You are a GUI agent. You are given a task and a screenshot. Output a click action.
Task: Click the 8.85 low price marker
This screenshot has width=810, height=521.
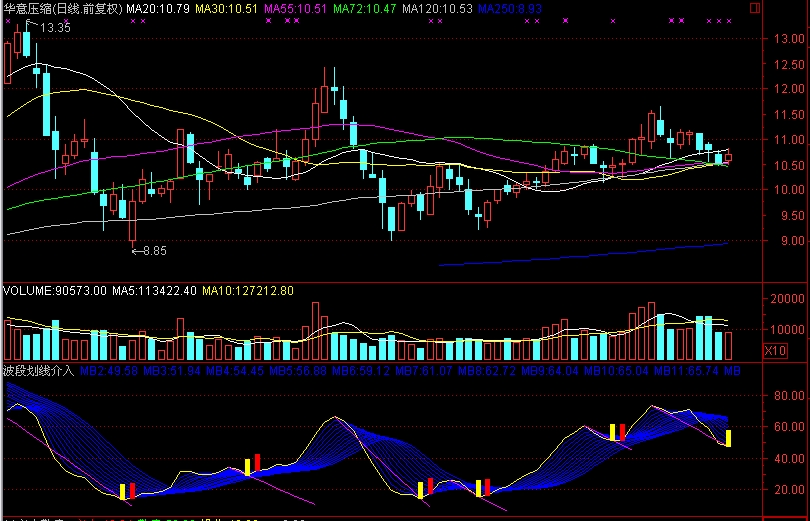coord(153,250)
